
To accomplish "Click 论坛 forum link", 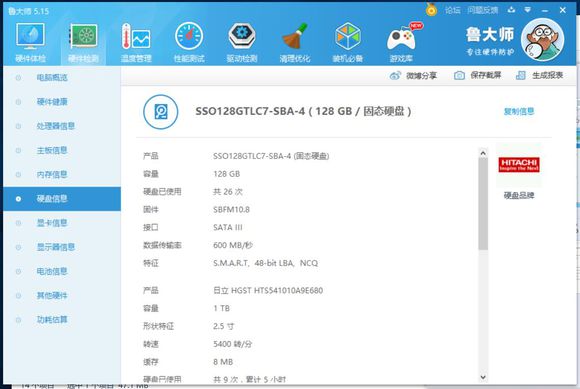I will coord(453,10).
